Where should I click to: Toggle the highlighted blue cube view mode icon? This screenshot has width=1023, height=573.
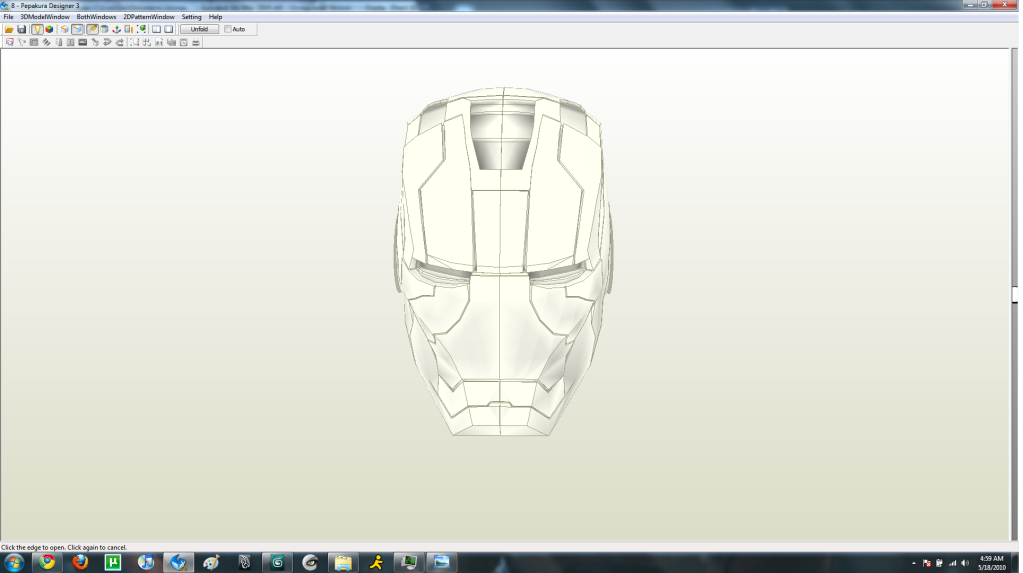click(78, 29)
